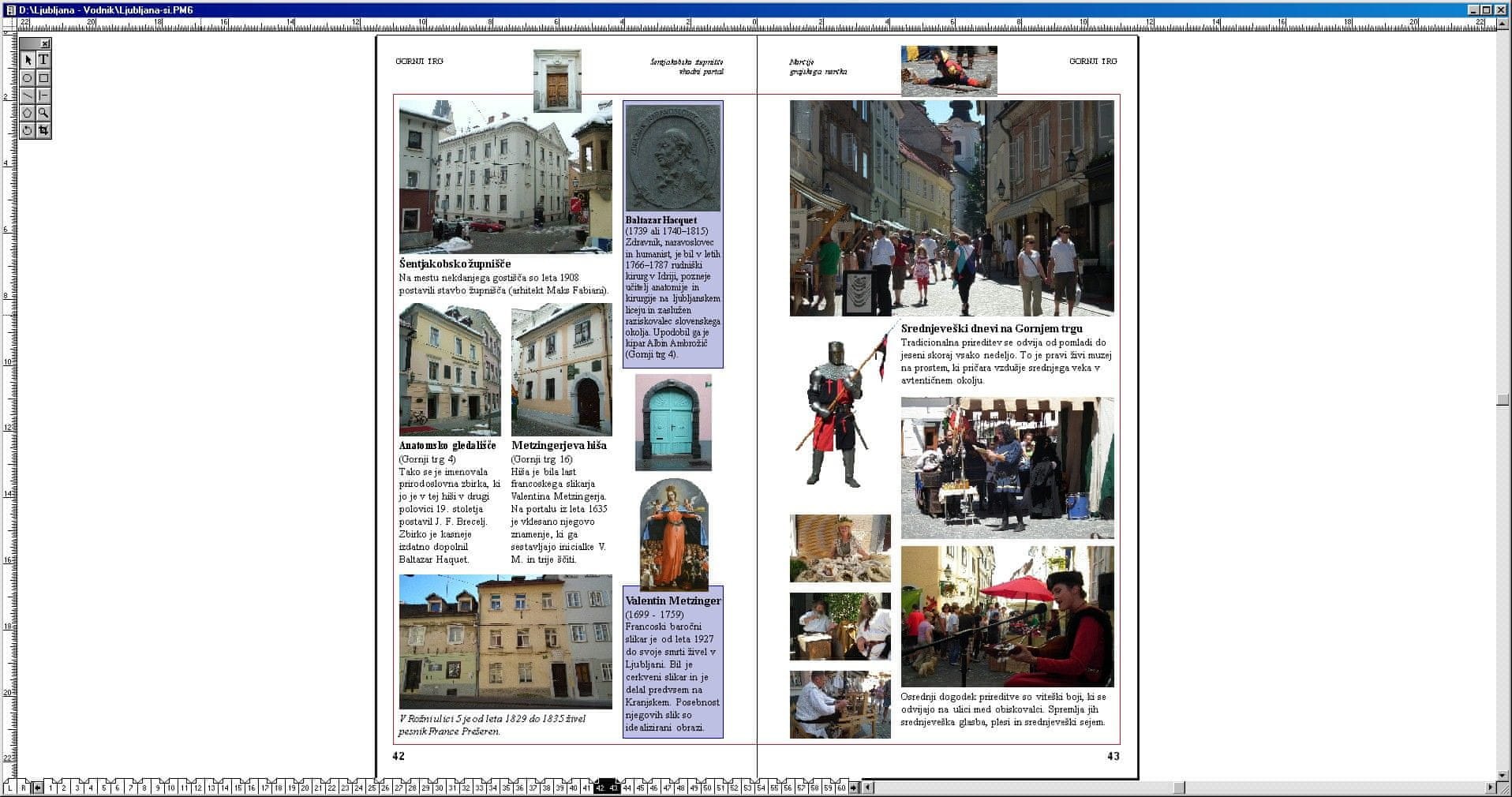
Task: Click the blue medieval door thumbnail image
Action: tap(673, 423)
